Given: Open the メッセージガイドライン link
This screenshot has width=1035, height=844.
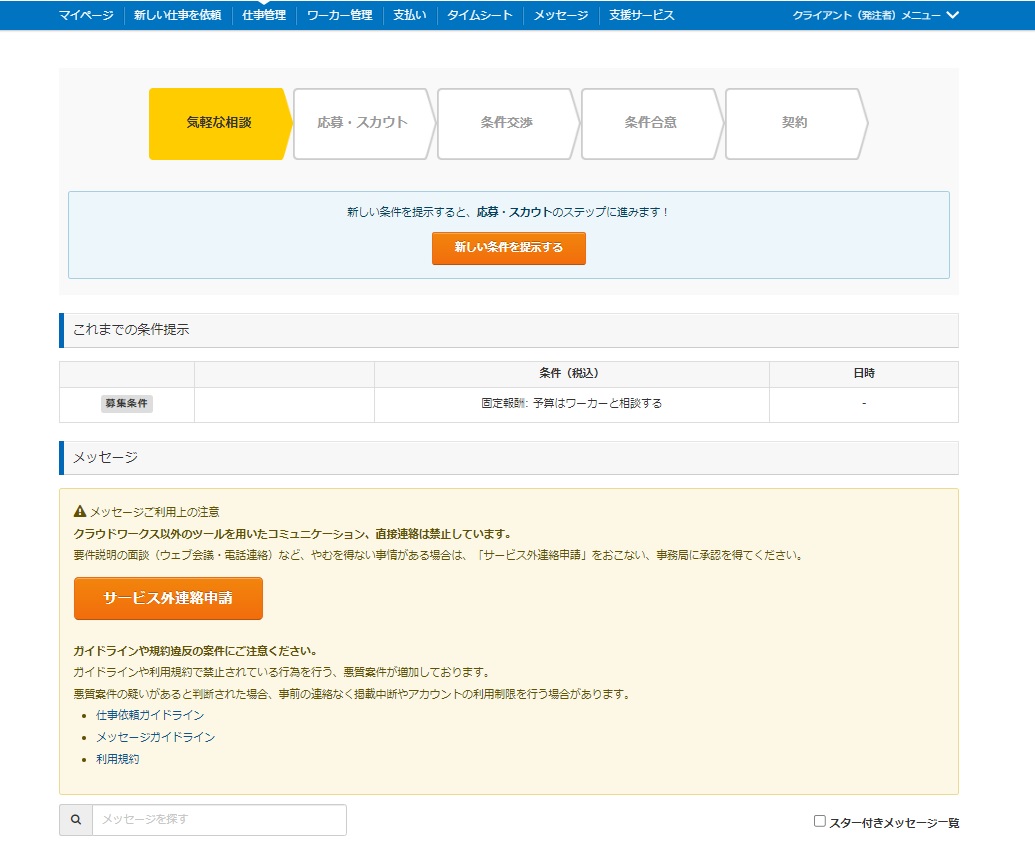Looking at the screenshot, I should 155,738.
